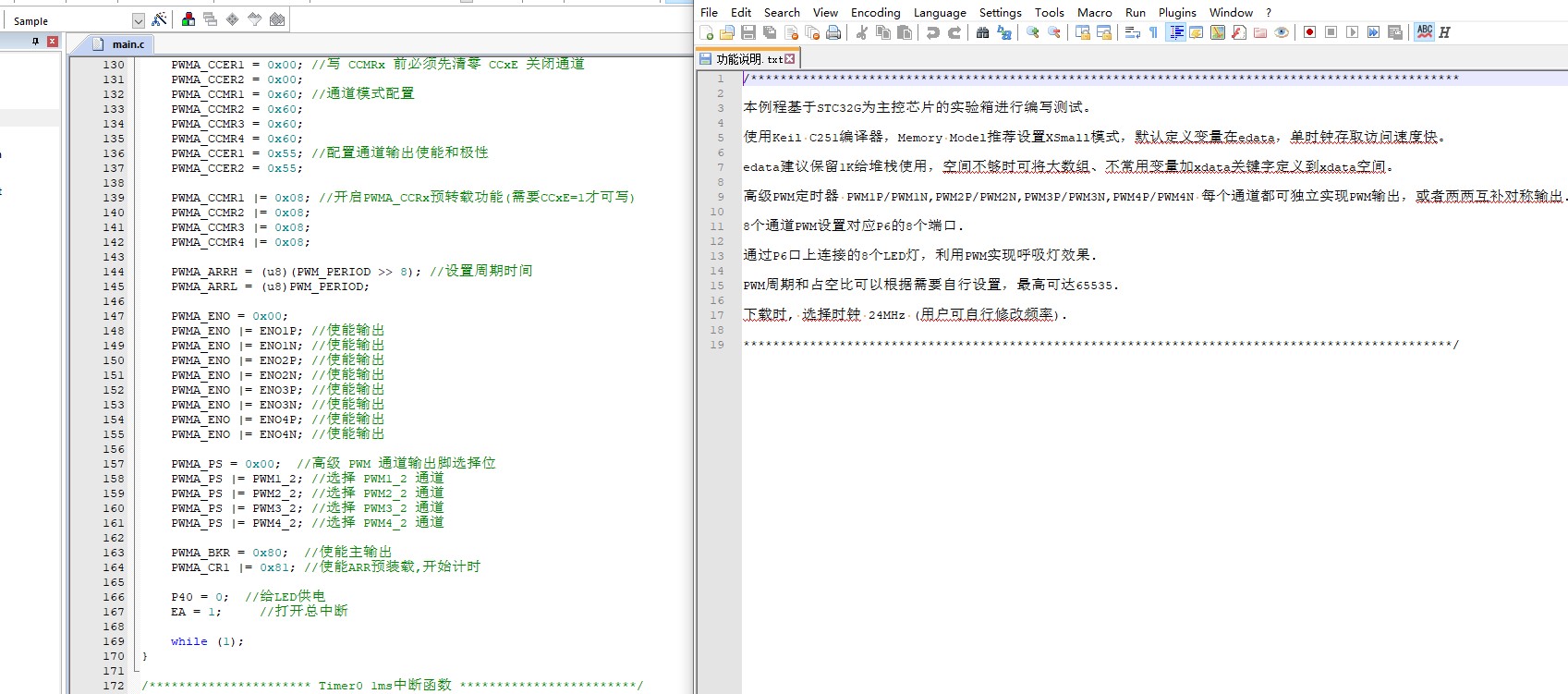Click the Undo arrow in Notepad++ toolbar

[933, 32]
